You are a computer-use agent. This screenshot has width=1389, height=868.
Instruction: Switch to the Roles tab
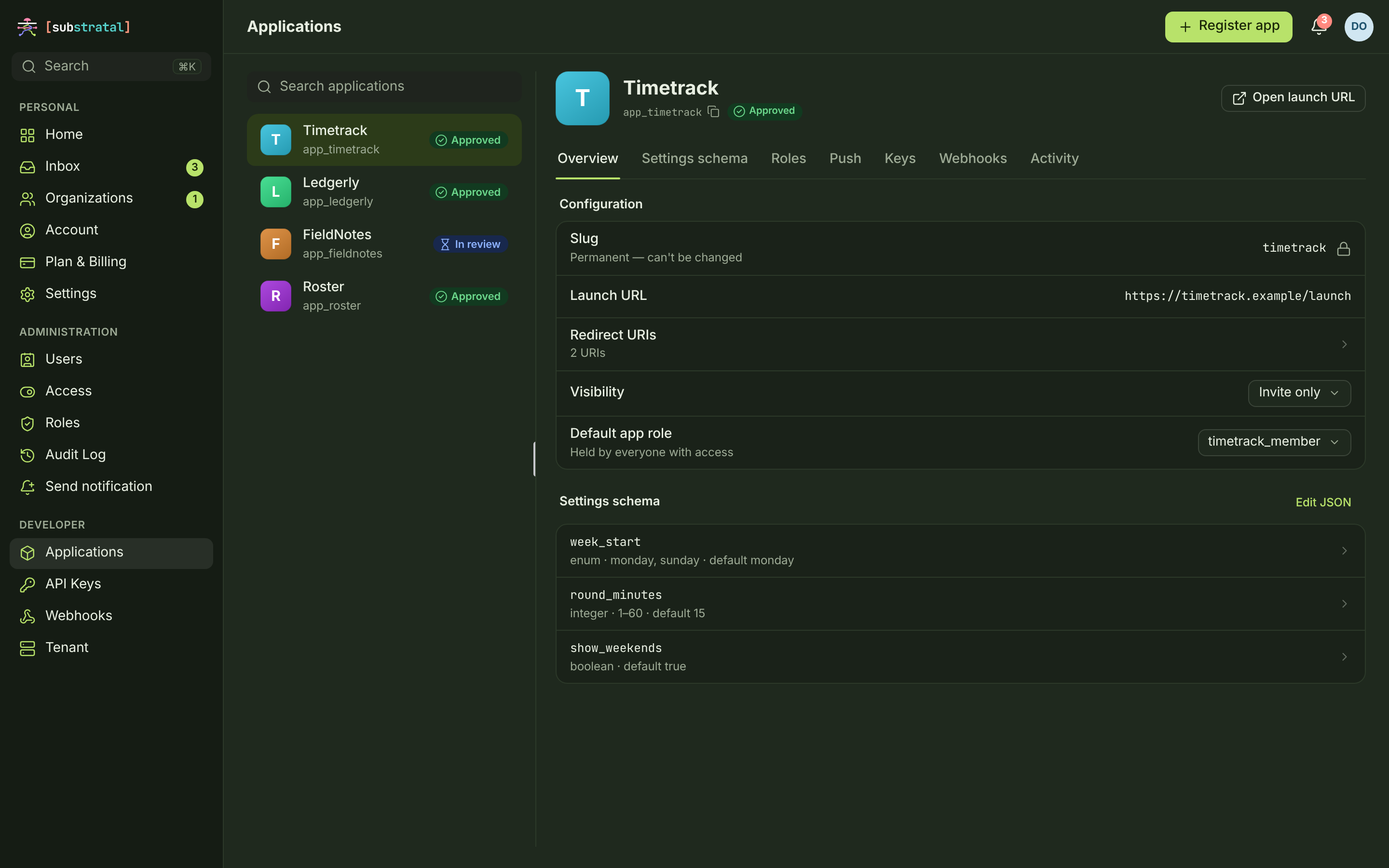coord(788,159)
